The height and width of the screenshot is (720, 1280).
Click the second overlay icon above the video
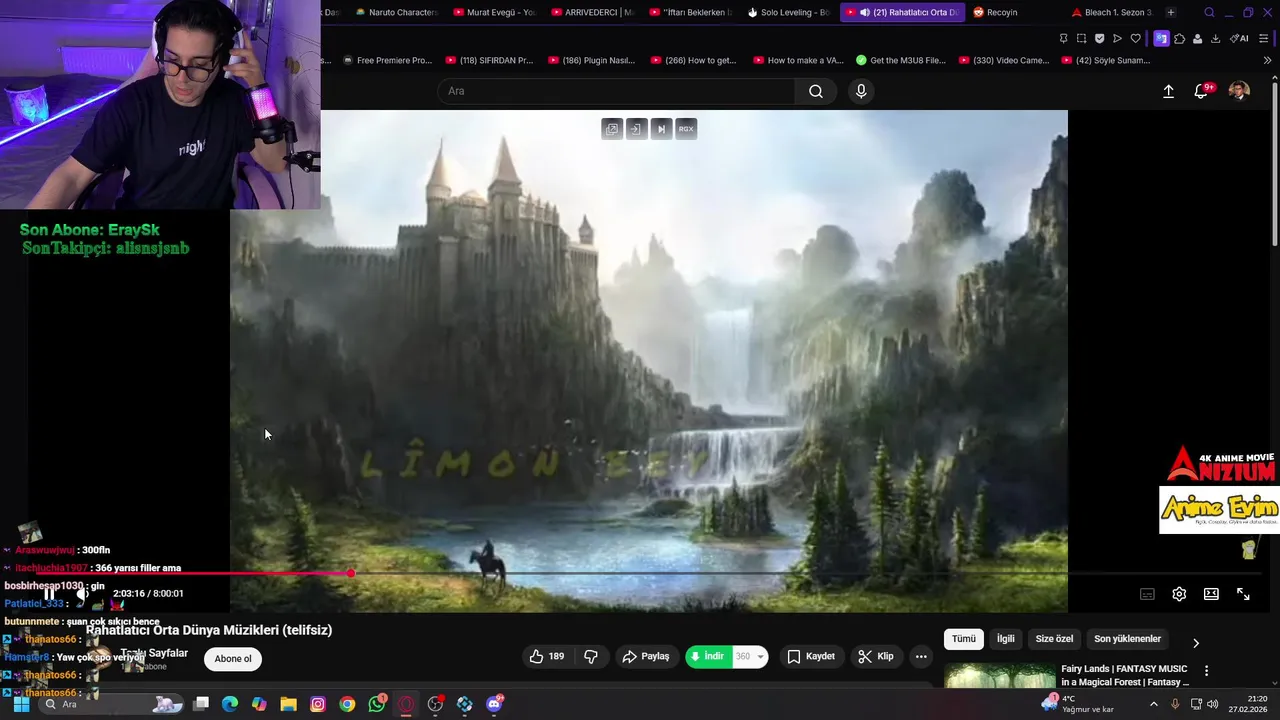coord(637,129)
